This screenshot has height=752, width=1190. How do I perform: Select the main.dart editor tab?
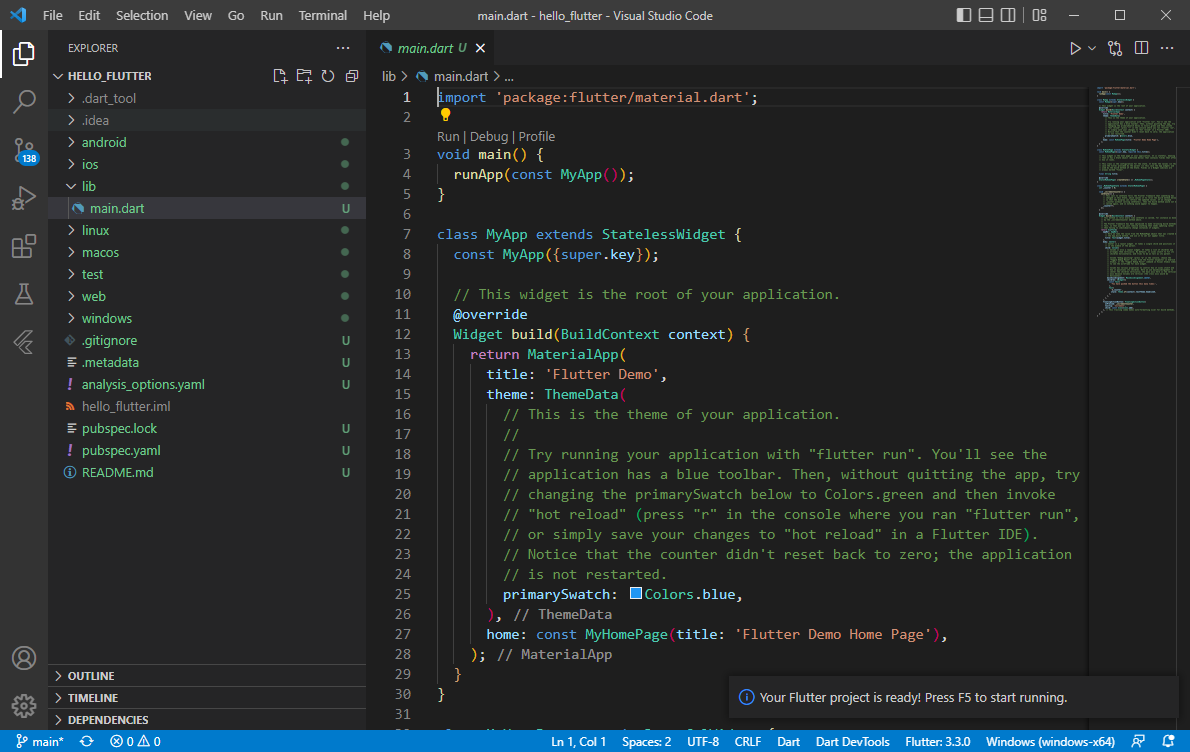pyautogui.click(x=432, y=48)
